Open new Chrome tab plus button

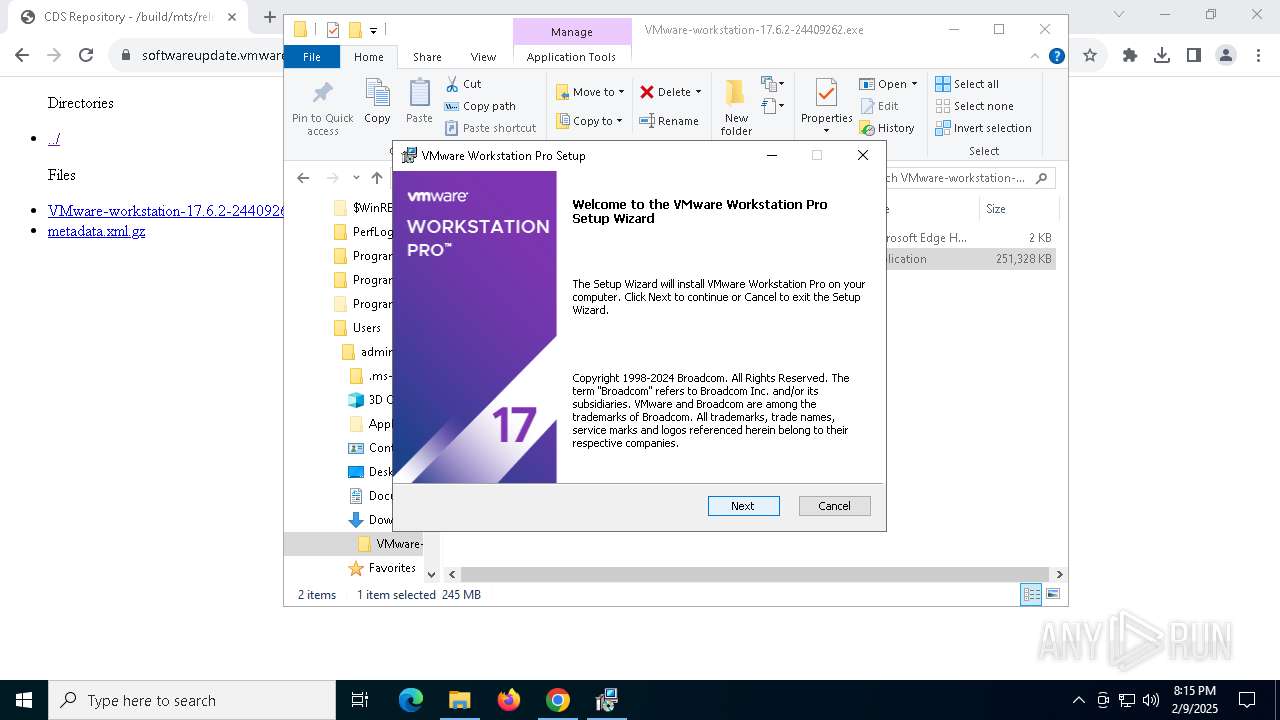click(270, 17)
